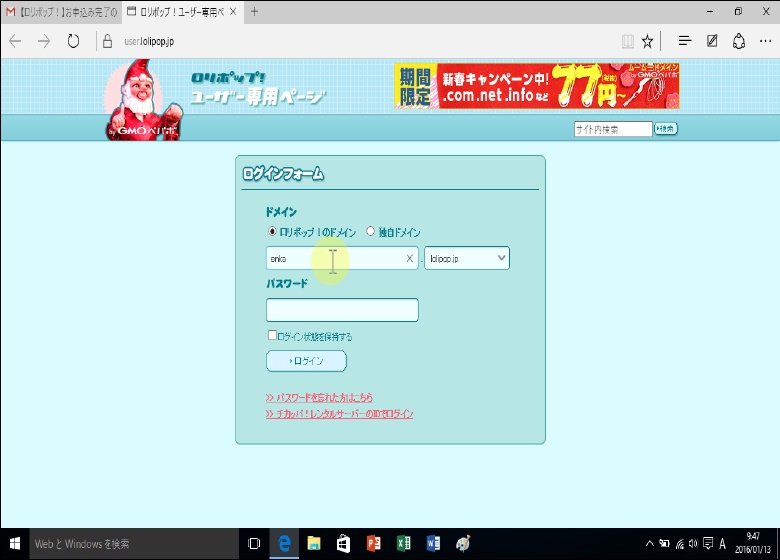Click the padlock icon in address bar
The height and width of the screenshot is (560, 780).
click(107, 41)
